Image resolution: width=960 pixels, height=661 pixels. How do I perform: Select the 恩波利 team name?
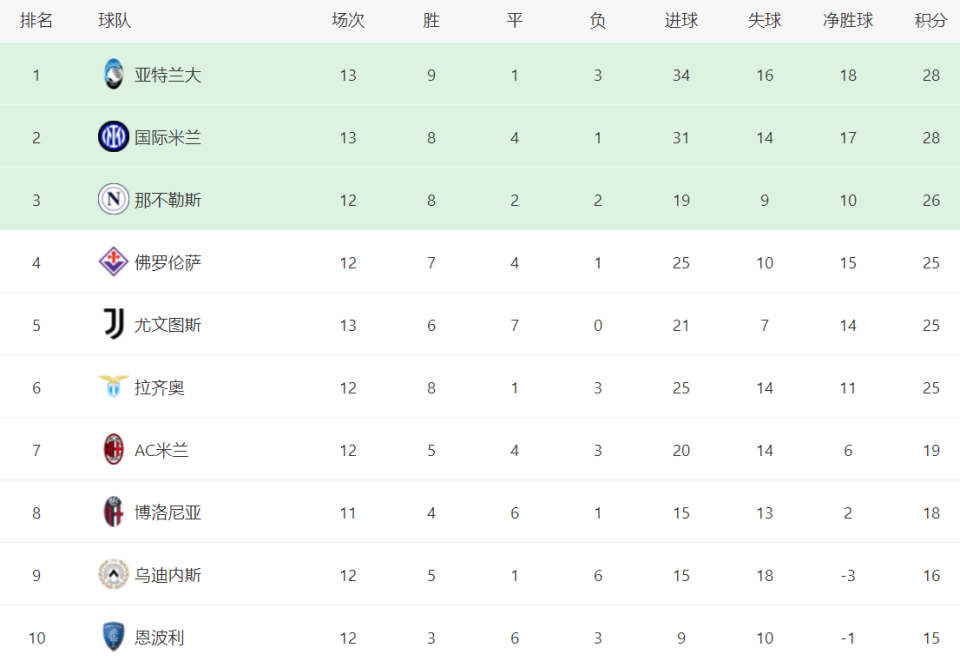point(159,638)
